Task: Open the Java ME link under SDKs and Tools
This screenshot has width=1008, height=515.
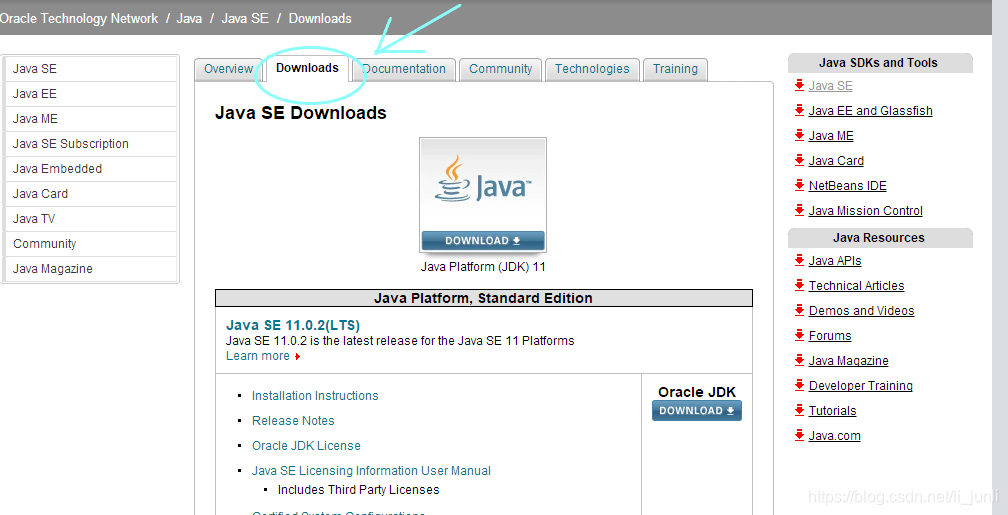Action: (x=831, y=136)
